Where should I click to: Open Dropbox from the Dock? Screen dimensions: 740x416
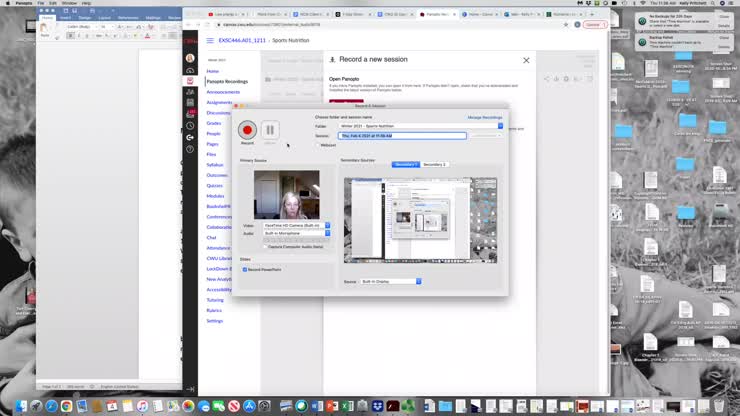(x=377, y=406)
